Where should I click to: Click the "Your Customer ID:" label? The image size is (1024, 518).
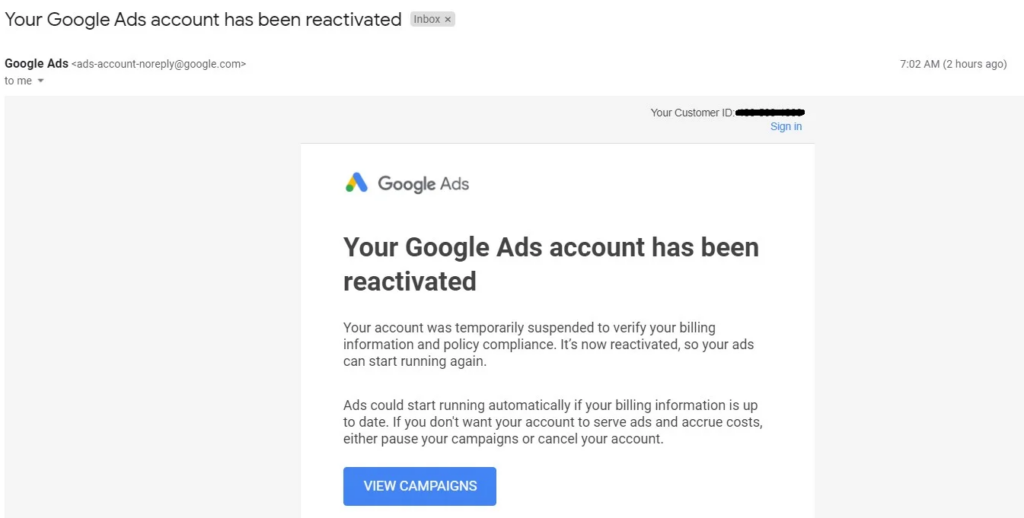pyautogui.click(x=692, y=113)
